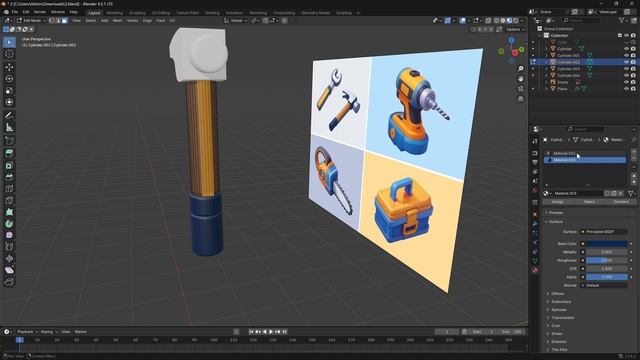Select the Measure ruler tool

pos(9,128)
